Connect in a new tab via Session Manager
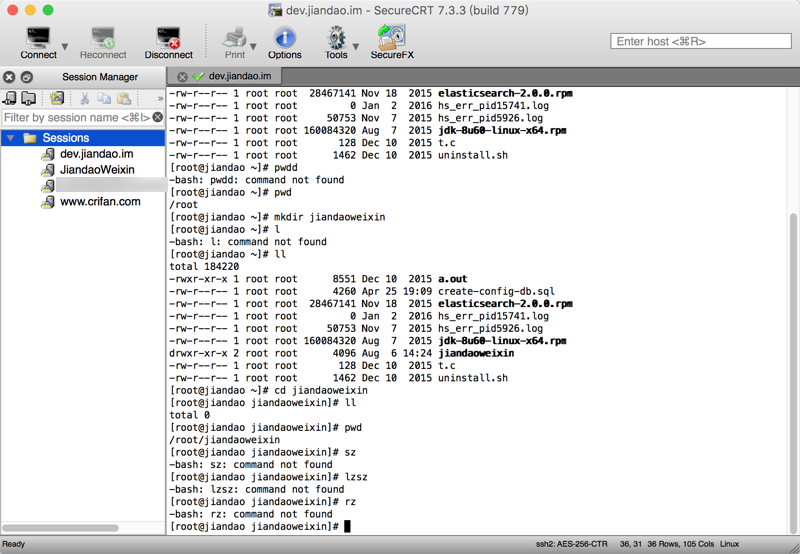 coord(29,98)
